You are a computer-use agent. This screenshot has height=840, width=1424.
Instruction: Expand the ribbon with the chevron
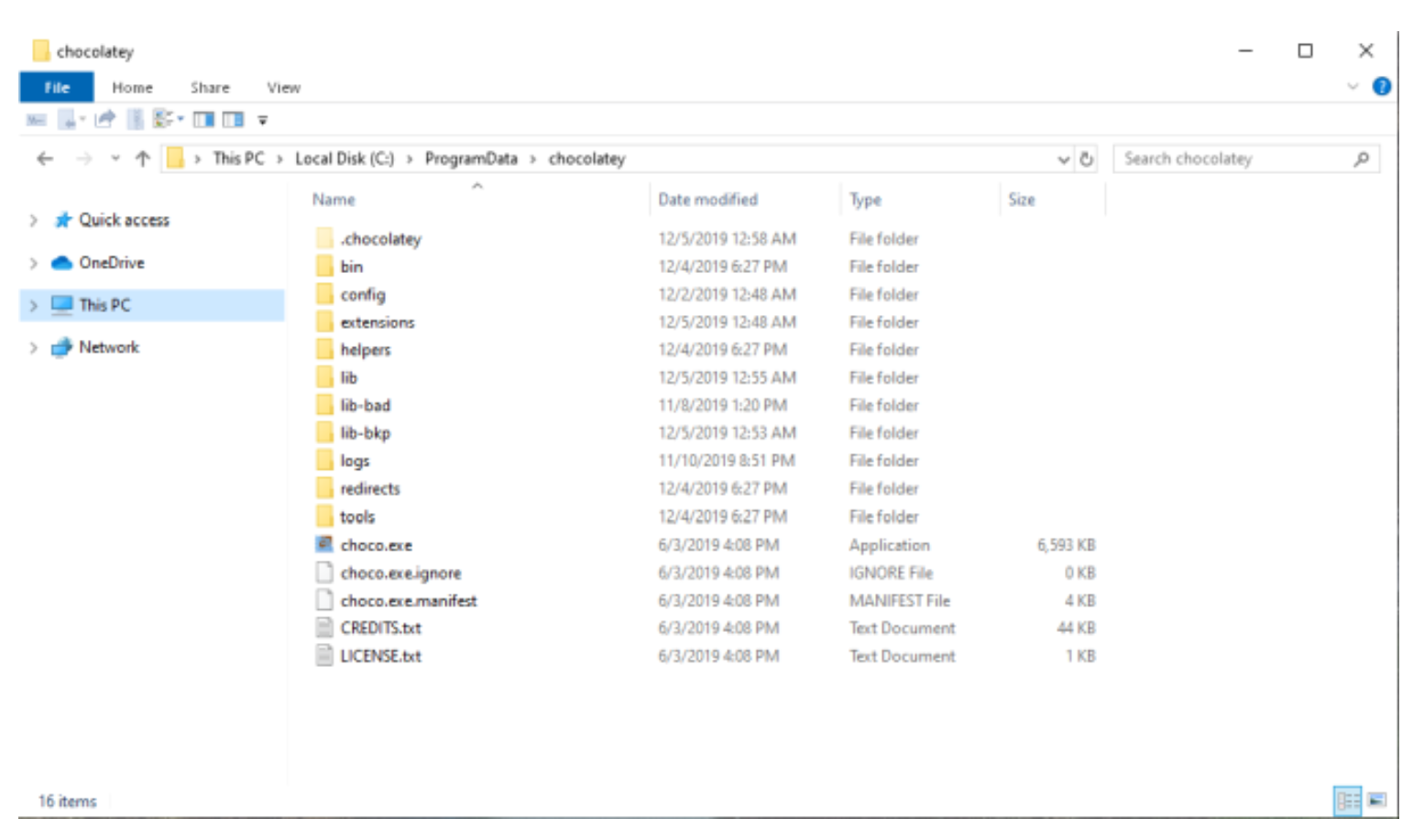point(1353,87)
